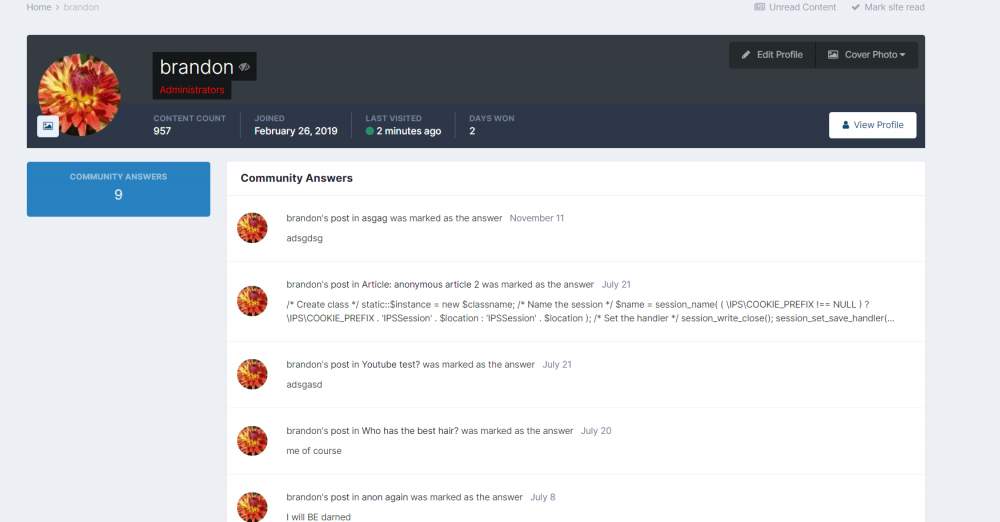This screenshot has height=522, width=1000.
Task: Click the November 11 timestamp
Action: tap(536, 218)
